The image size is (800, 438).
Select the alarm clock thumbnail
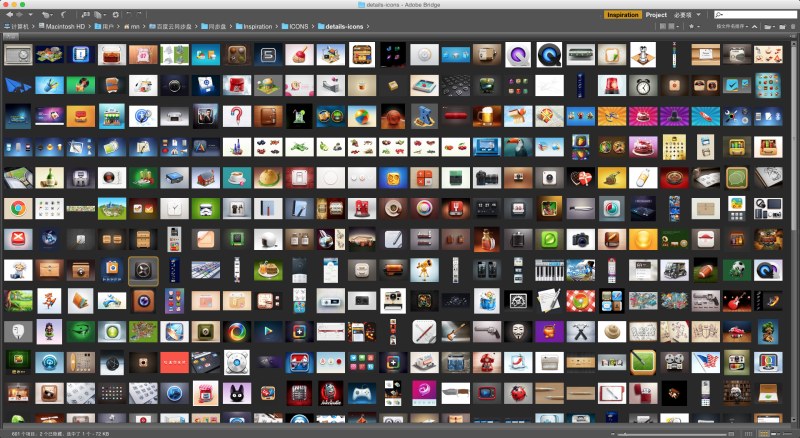pyautogui.click(x=643, y=86)
